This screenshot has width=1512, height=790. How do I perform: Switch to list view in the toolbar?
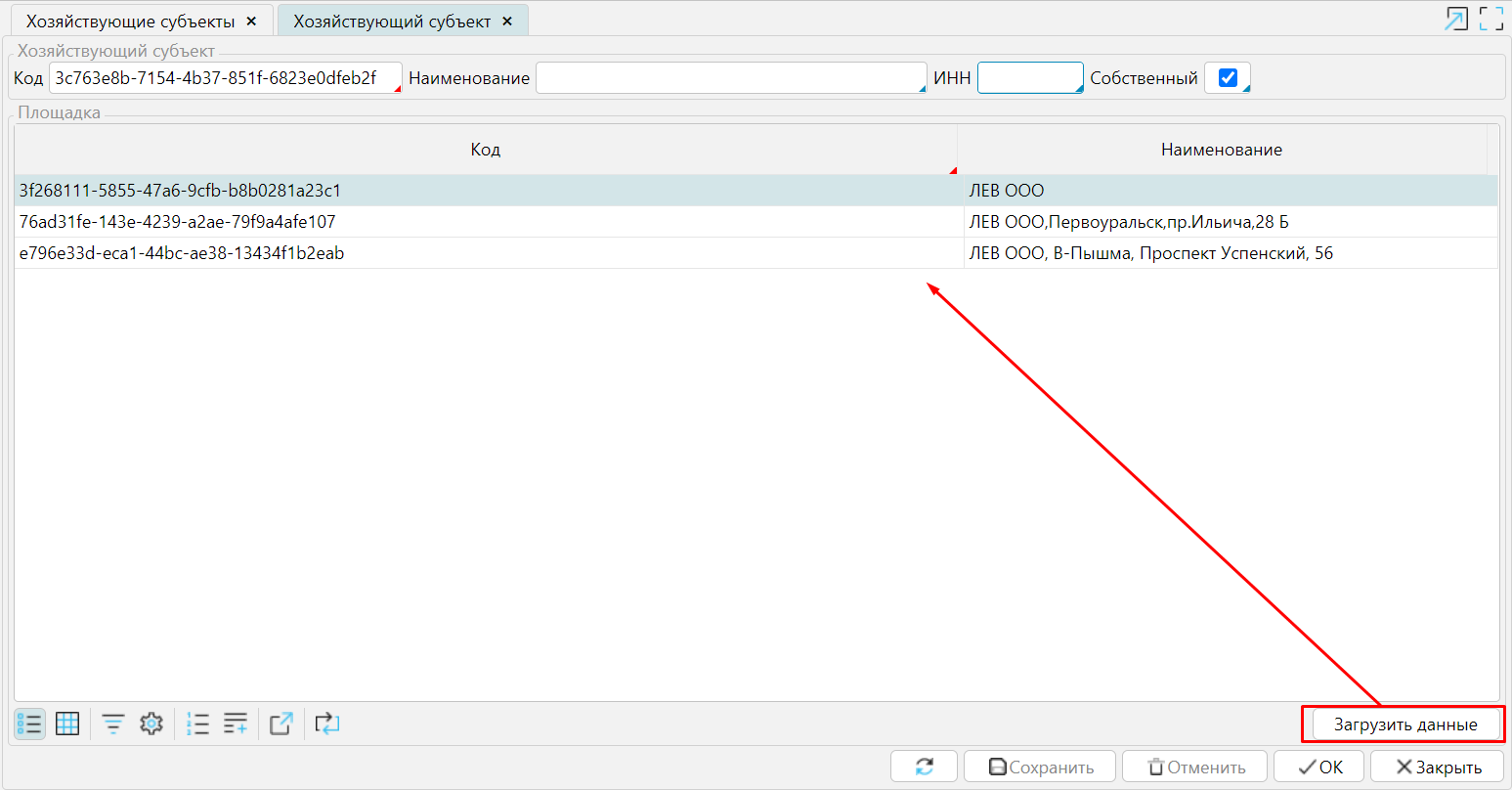[x=29, y=724]
